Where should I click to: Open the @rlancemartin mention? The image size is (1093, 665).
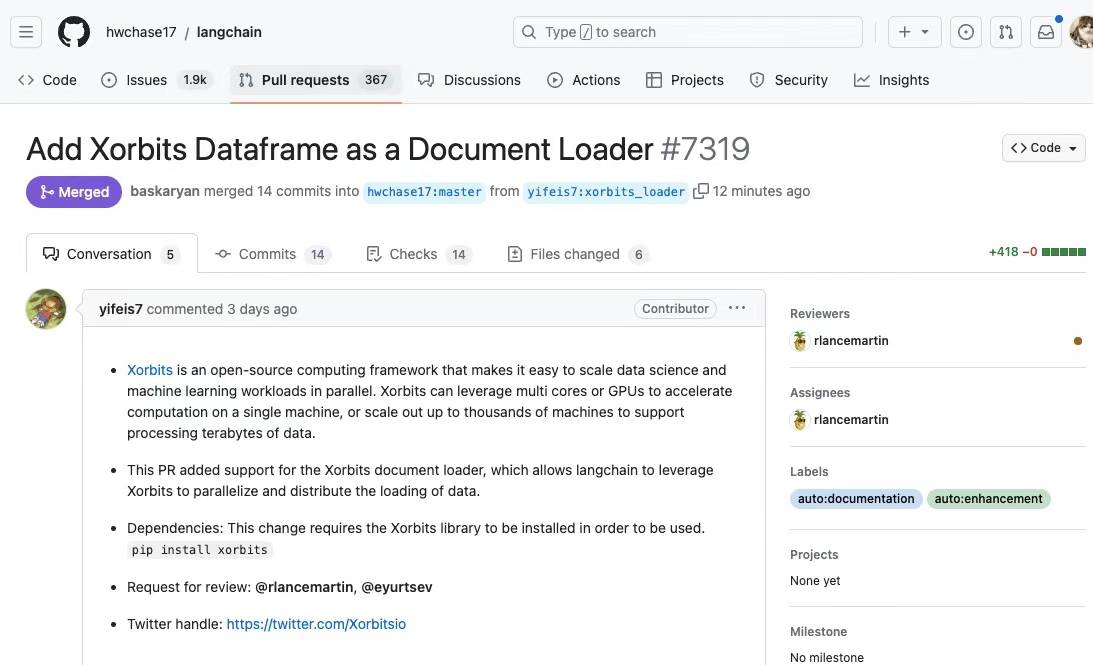[x=304, y=587]
